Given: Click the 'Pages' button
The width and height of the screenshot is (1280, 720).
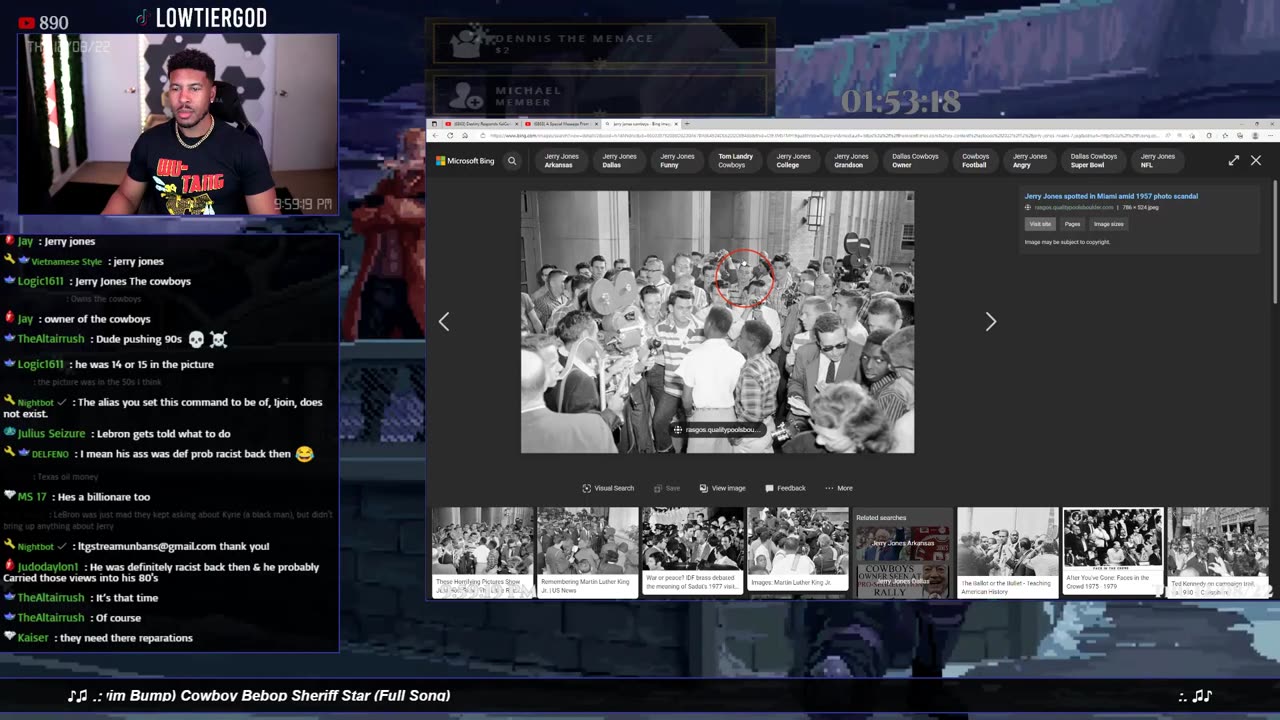Looking at the screenshot, I should coord(1072,224).
